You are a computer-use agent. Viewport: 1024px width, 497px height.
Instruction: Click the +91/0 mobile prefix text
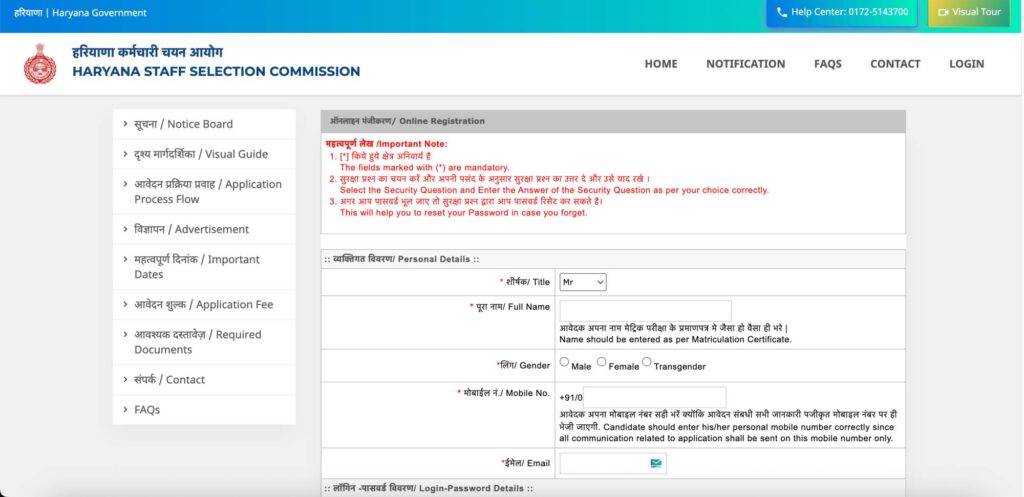pyautogui.click(x=571, y=397)
